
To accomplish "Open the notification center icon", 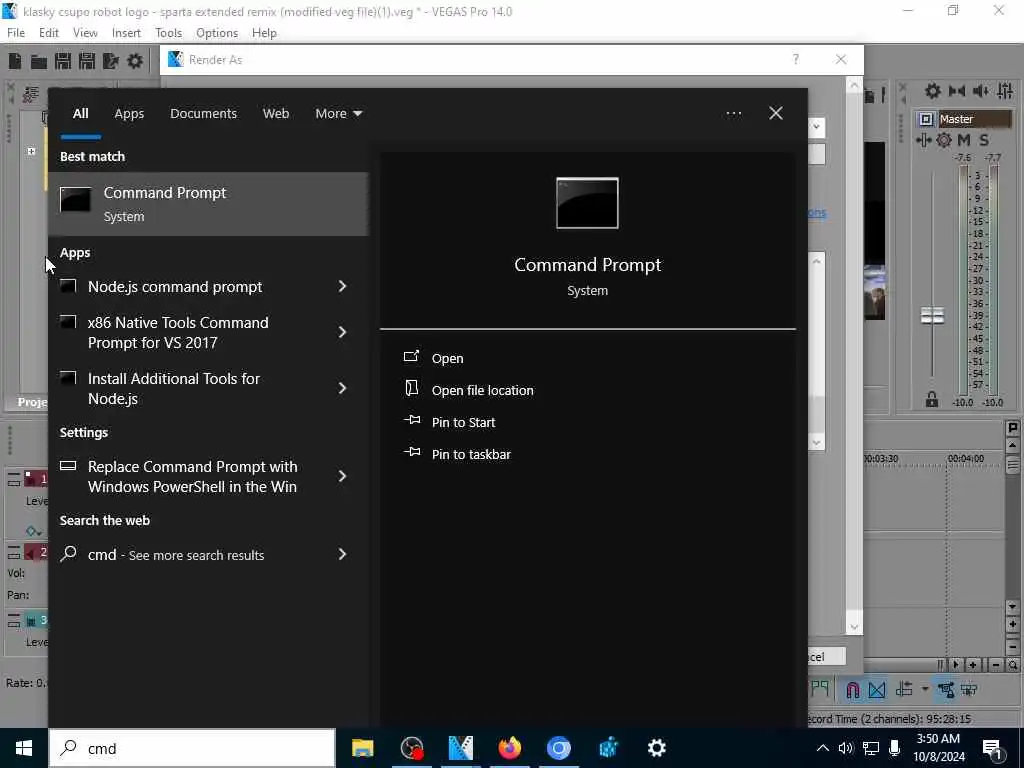I will pyautogui.click(x=993, y=748).
